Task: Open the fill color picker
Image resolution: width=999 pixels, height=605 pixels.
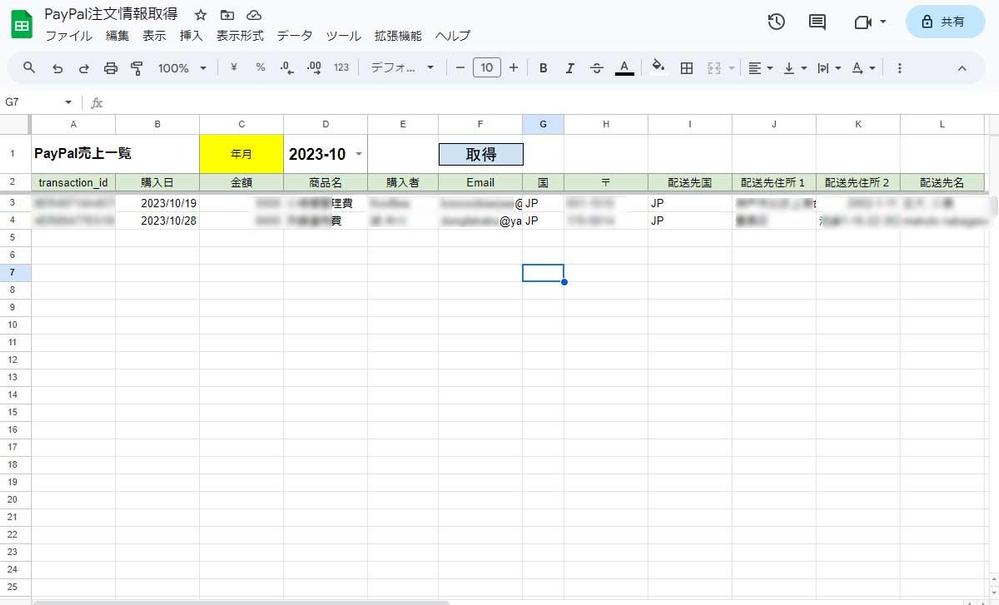Action: pos(658,67)
